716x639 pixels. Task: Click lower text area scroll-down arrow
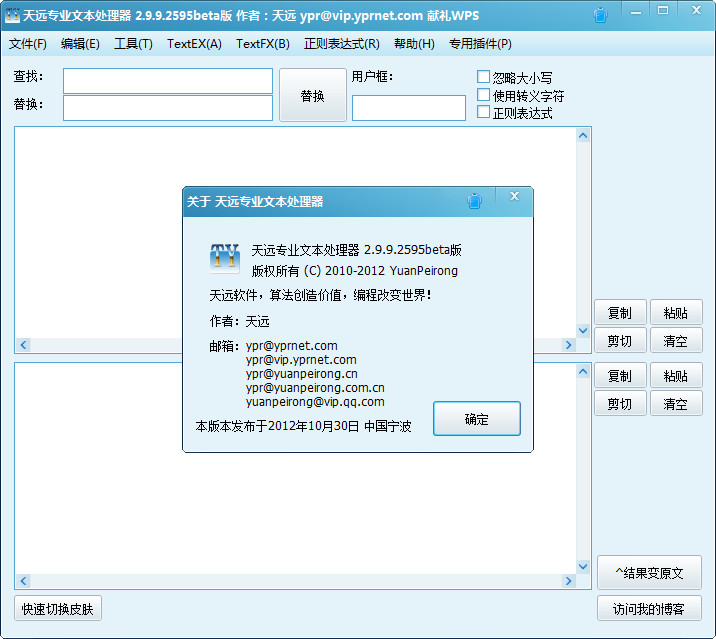pos(583,566)
